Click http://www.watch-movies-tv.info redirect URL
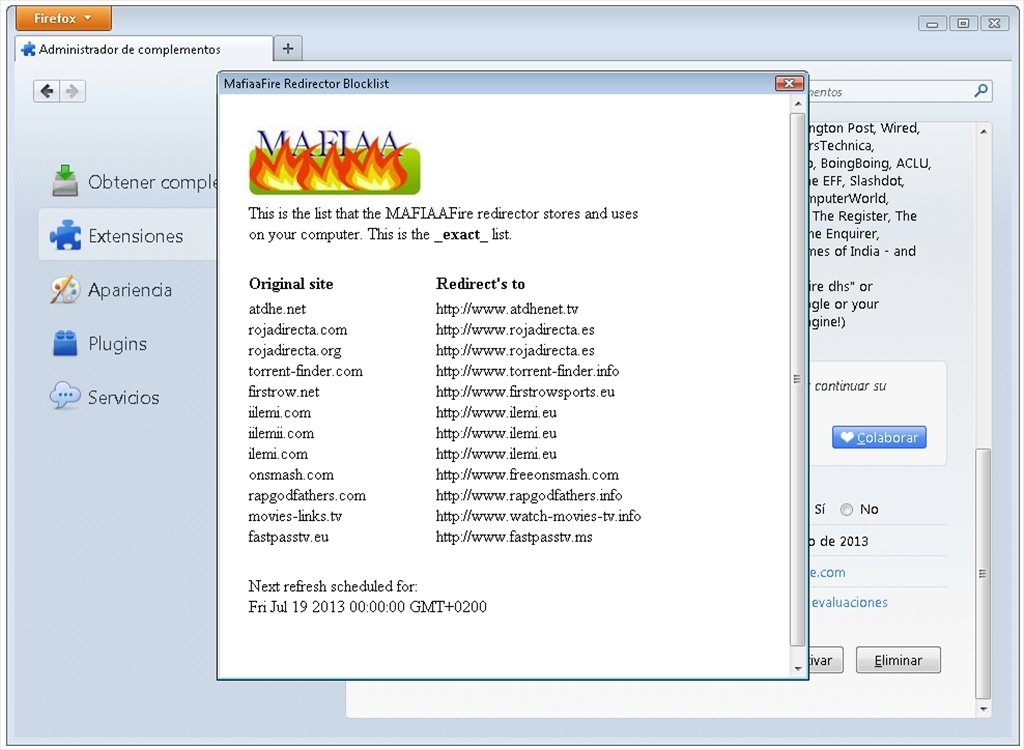This screenshot has height=750, width=1024. coord(538,516)
